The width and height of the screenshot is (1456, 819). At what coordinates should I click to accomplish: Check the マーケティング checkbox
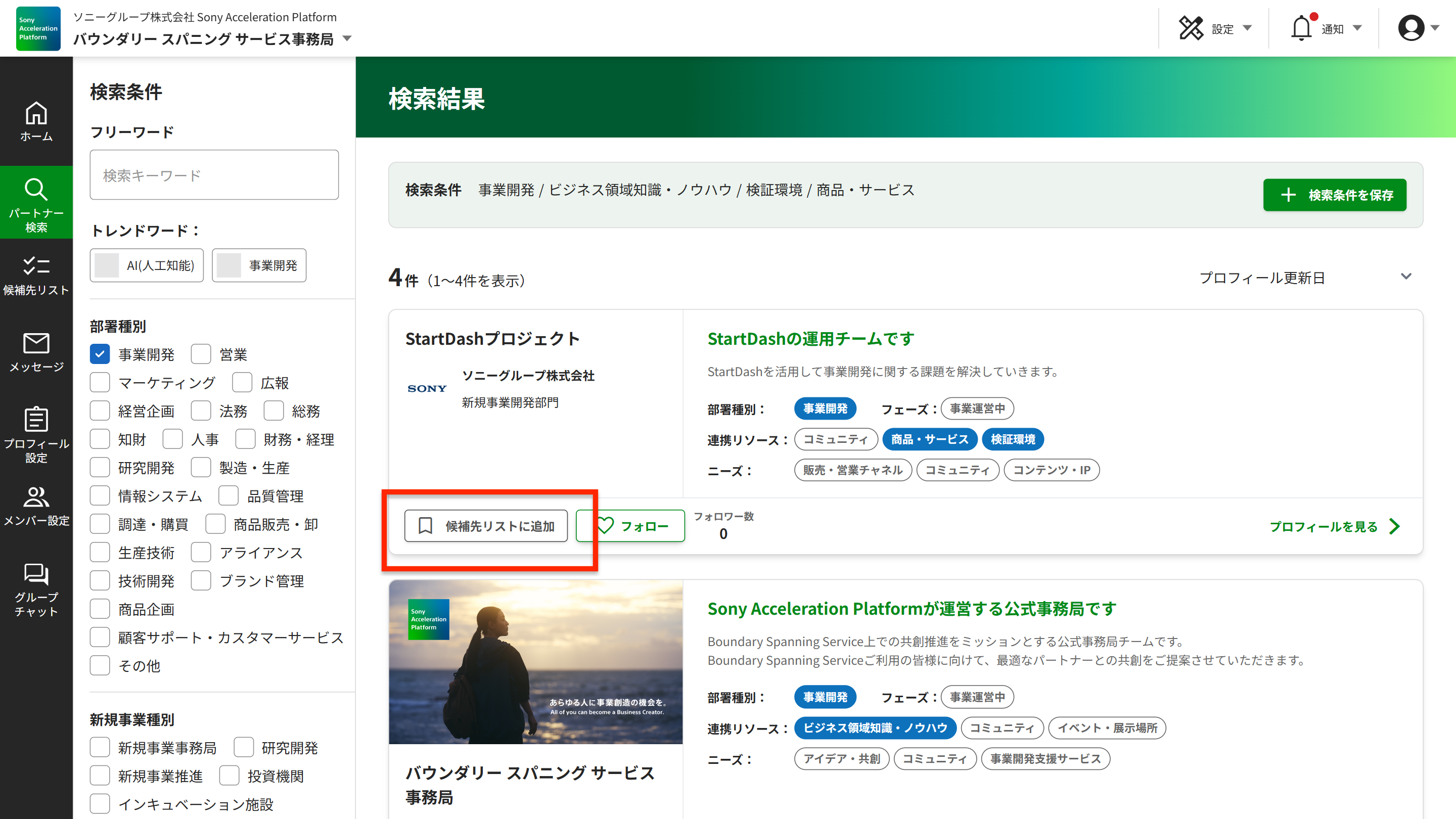[100, 383]
